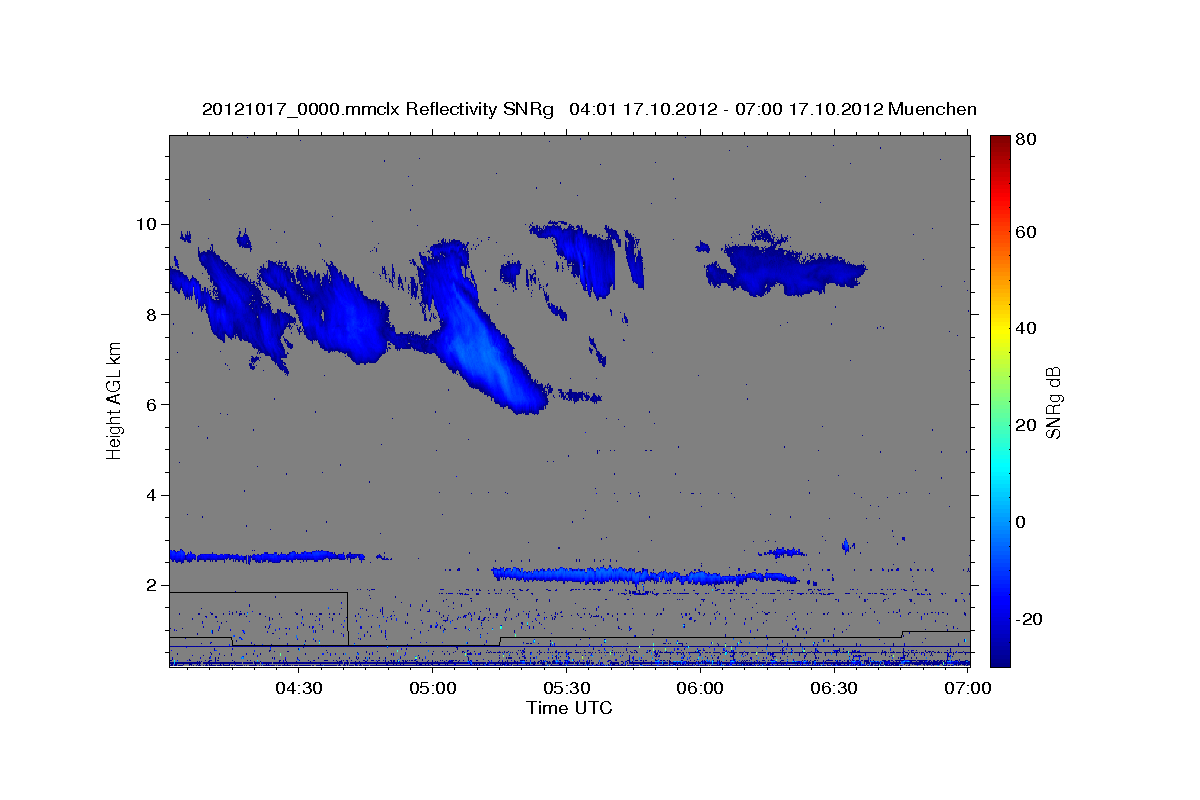The width and height of the screenshot is (1200, 800).
Task: Click the 'Time UTC' axis label
Action: (x=569, y=708)
